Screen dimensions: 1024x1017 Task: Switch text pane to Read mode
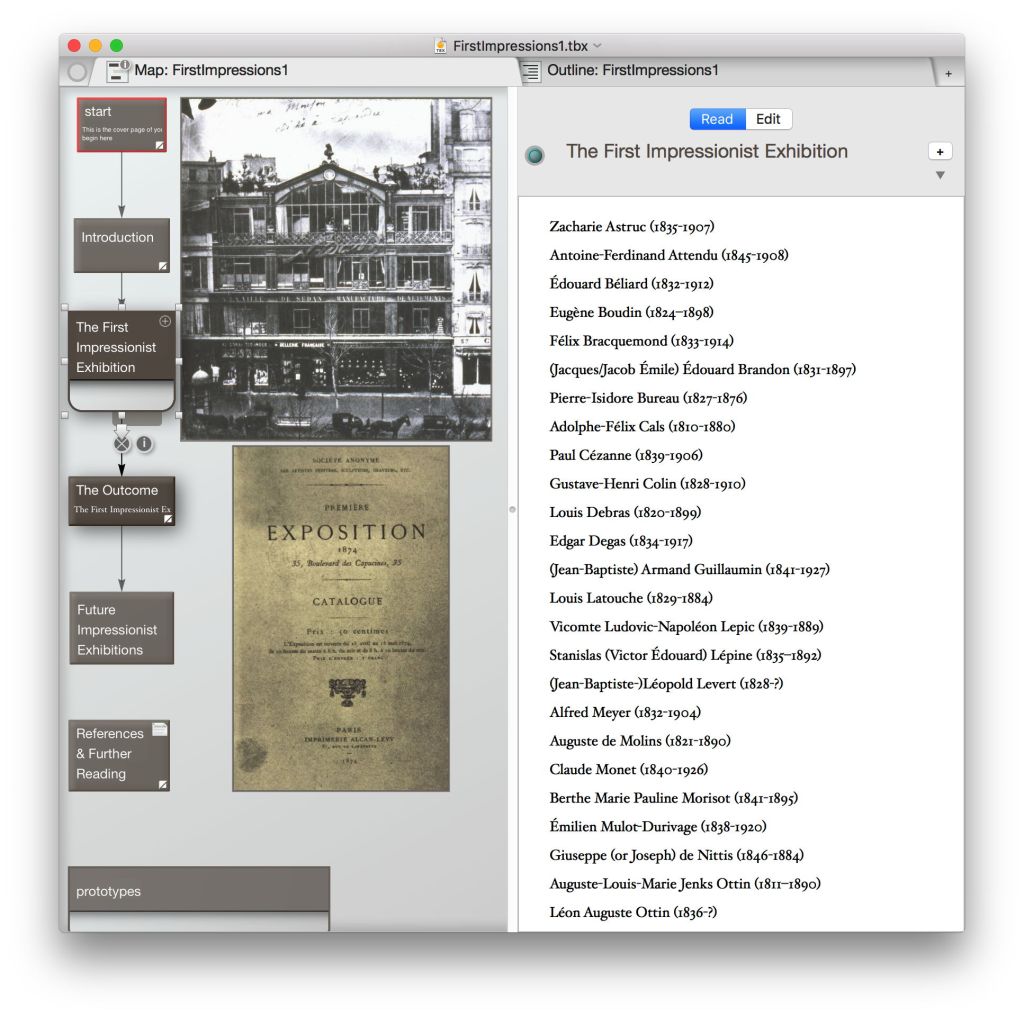point(716,119)
